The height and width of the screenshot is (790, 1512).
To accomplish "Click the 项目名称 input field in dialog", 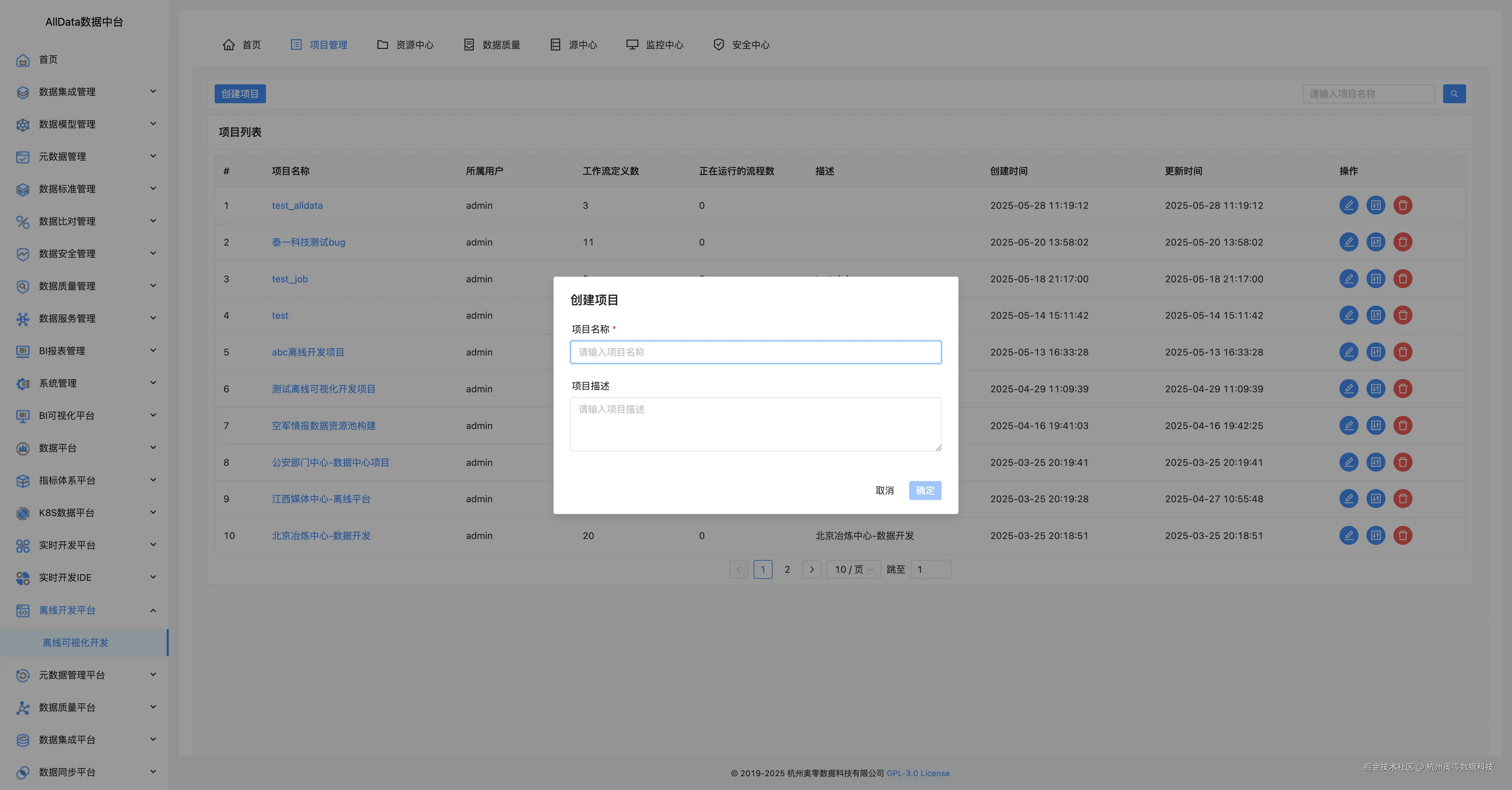I will point(755,352).
